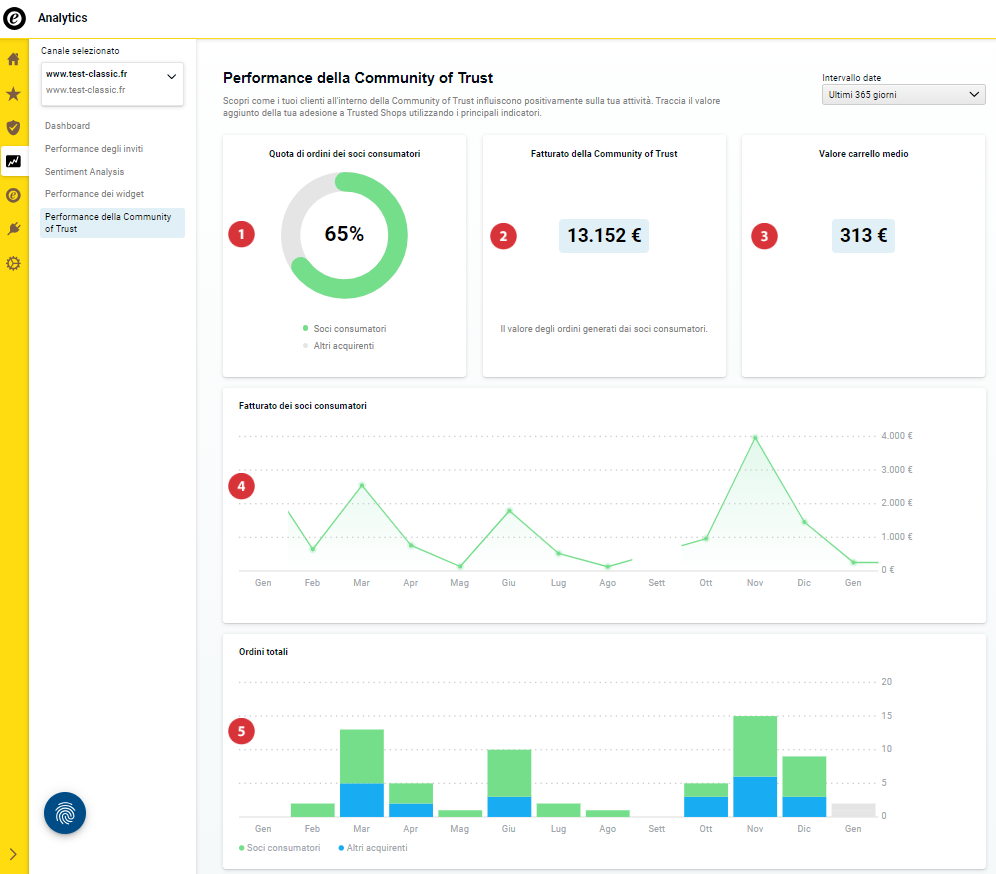Image resolution: width=996 pixels, height=874 pixels.
Task: Click the Nov bar in Ordini totali chart
Action: (755, 766)
